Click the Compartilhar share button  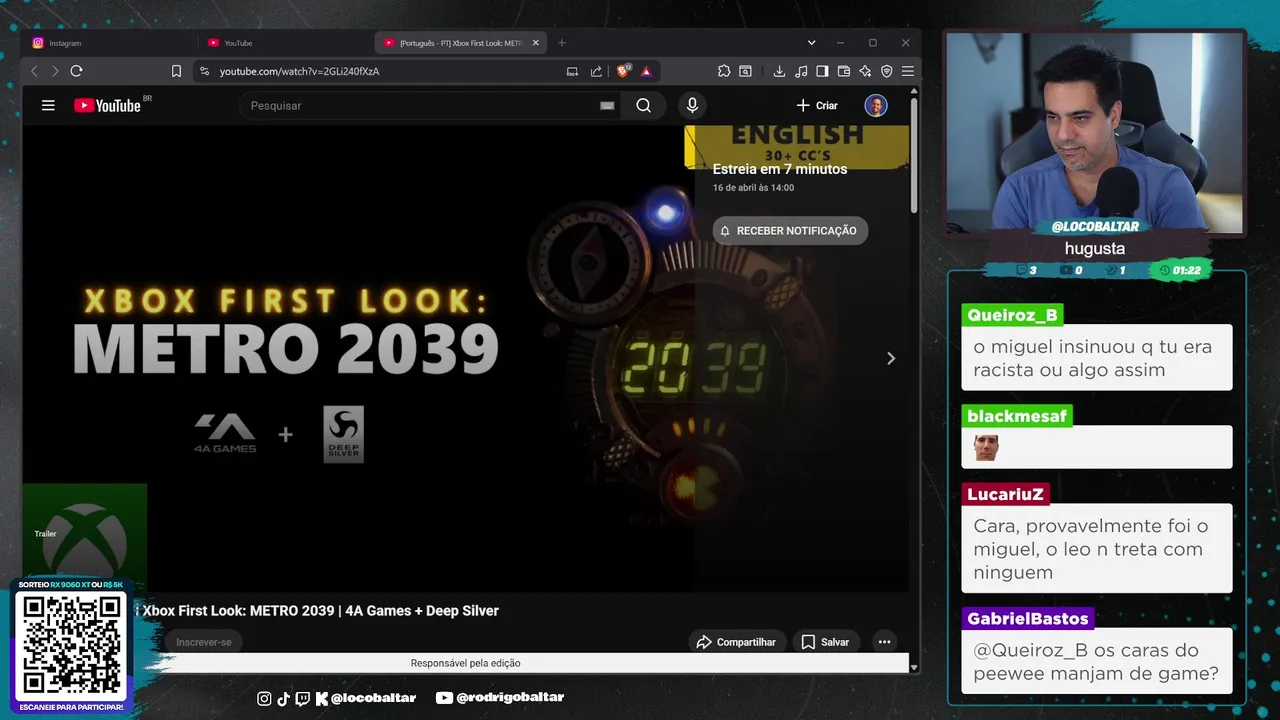737,642
